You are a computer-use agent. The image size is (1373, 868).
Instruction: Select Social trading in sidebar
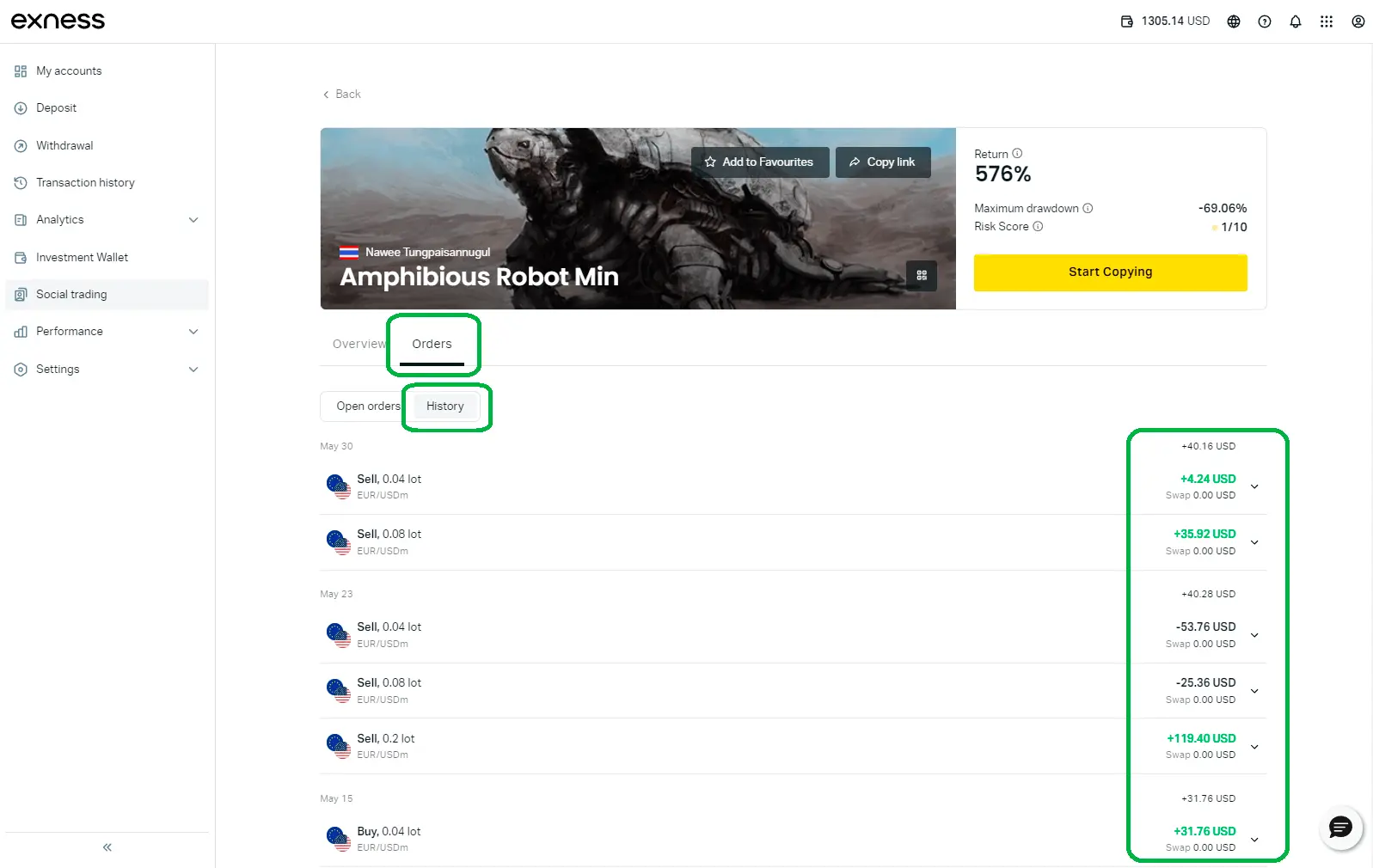click(x=107, y=295)
